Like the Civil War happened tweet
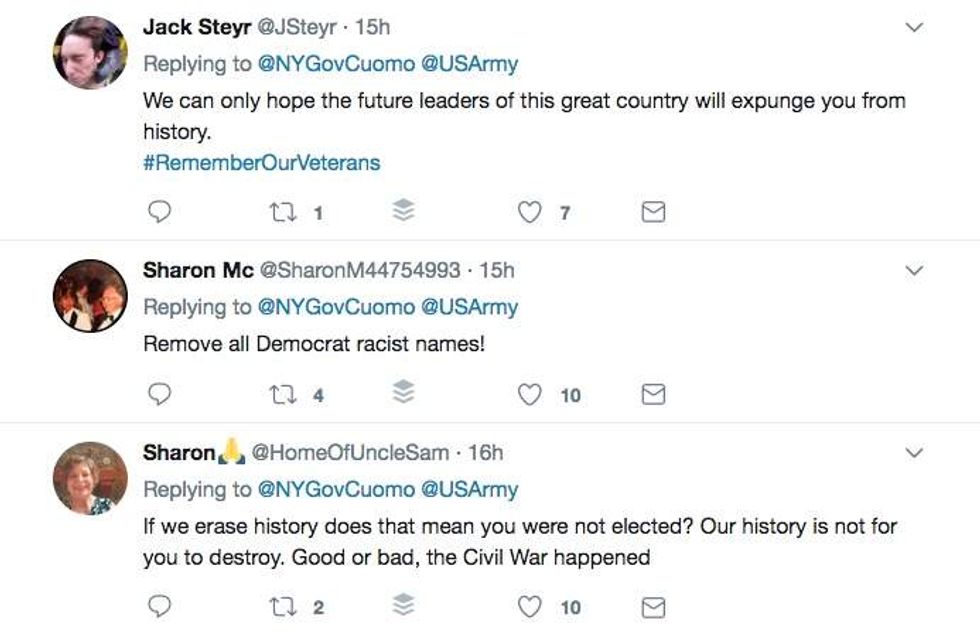 point(530,607)
